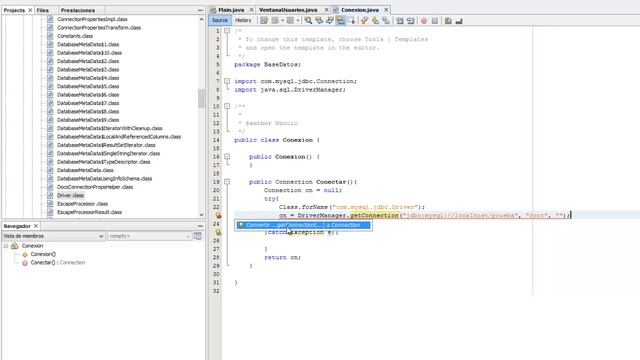This screenshot has width=640, height=360.
Task: Collapse the imports fold on line 7
Action: (227, 81)
